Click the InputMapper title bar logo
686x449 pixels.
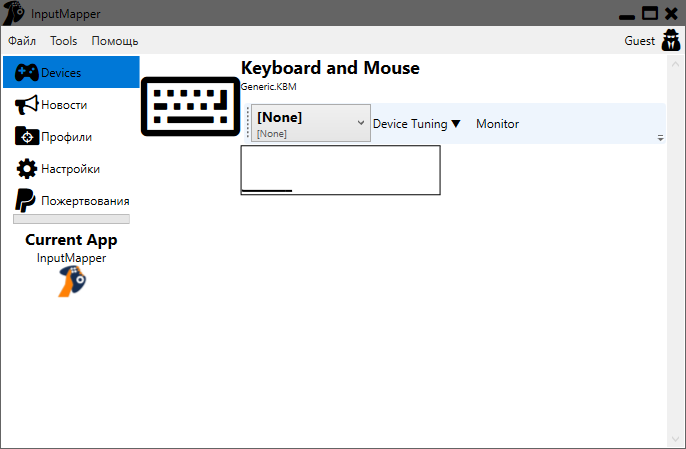point(13,13)
